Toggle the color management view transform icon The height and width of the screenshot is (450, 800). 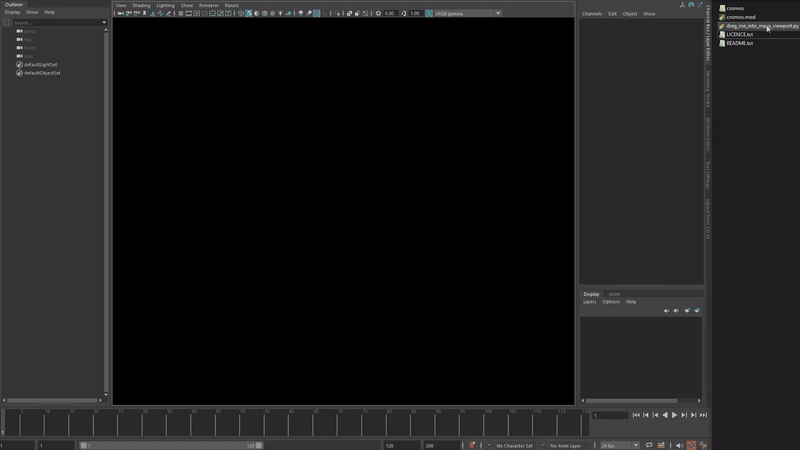[x=429, y=13]
